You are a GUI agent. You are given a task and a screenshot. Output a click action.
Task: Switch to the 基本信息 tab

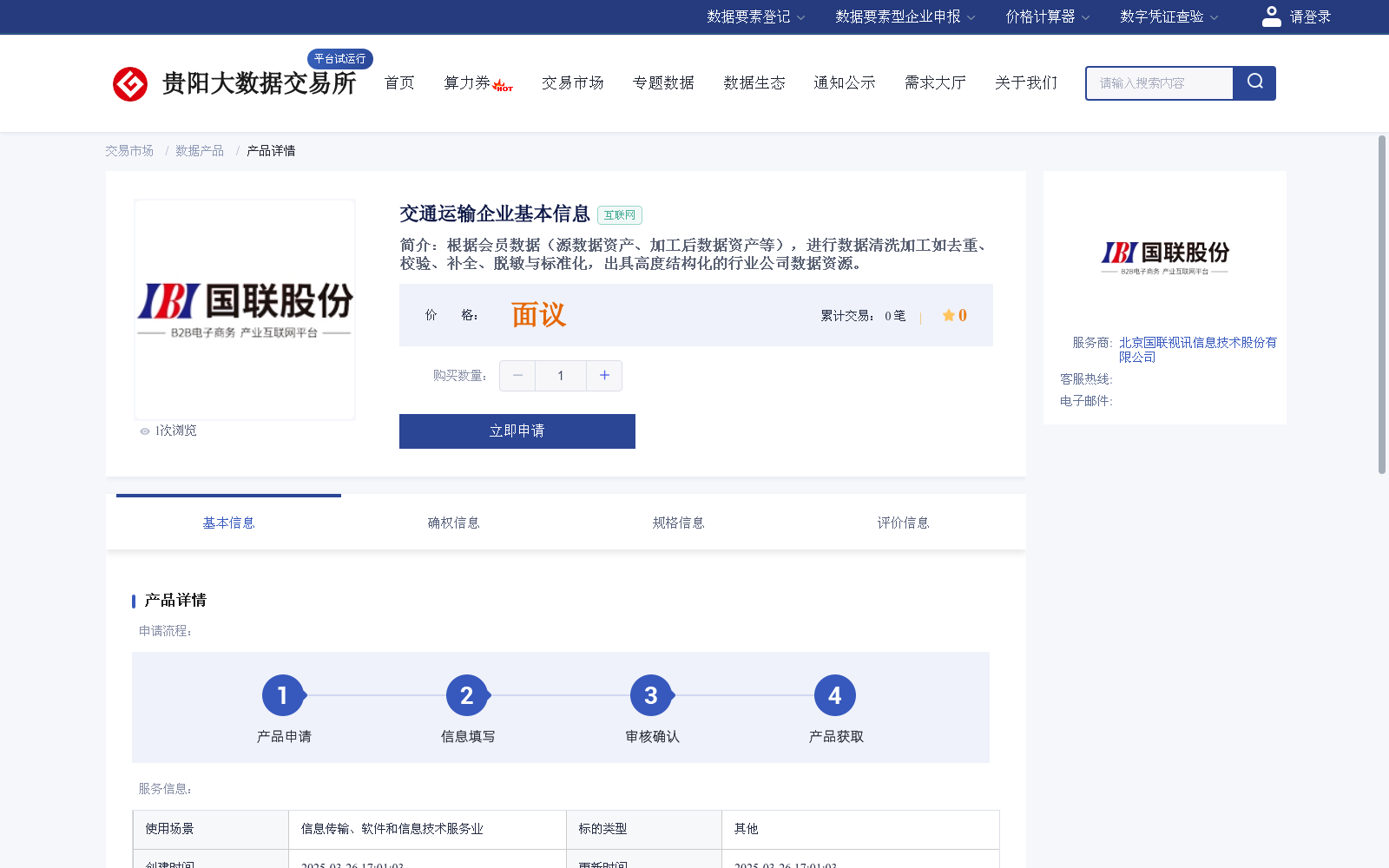click(228, 523)
